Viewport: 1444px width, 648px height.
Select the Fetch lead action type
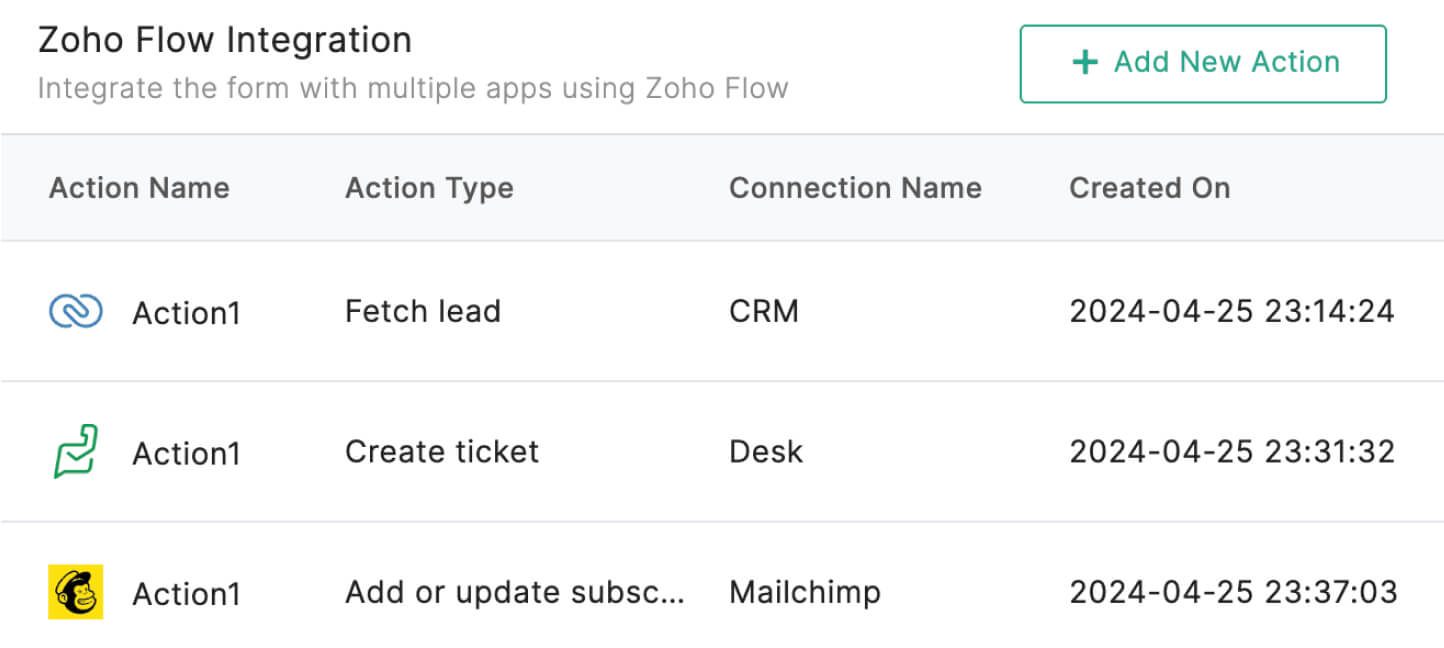[x=423, y=312]
